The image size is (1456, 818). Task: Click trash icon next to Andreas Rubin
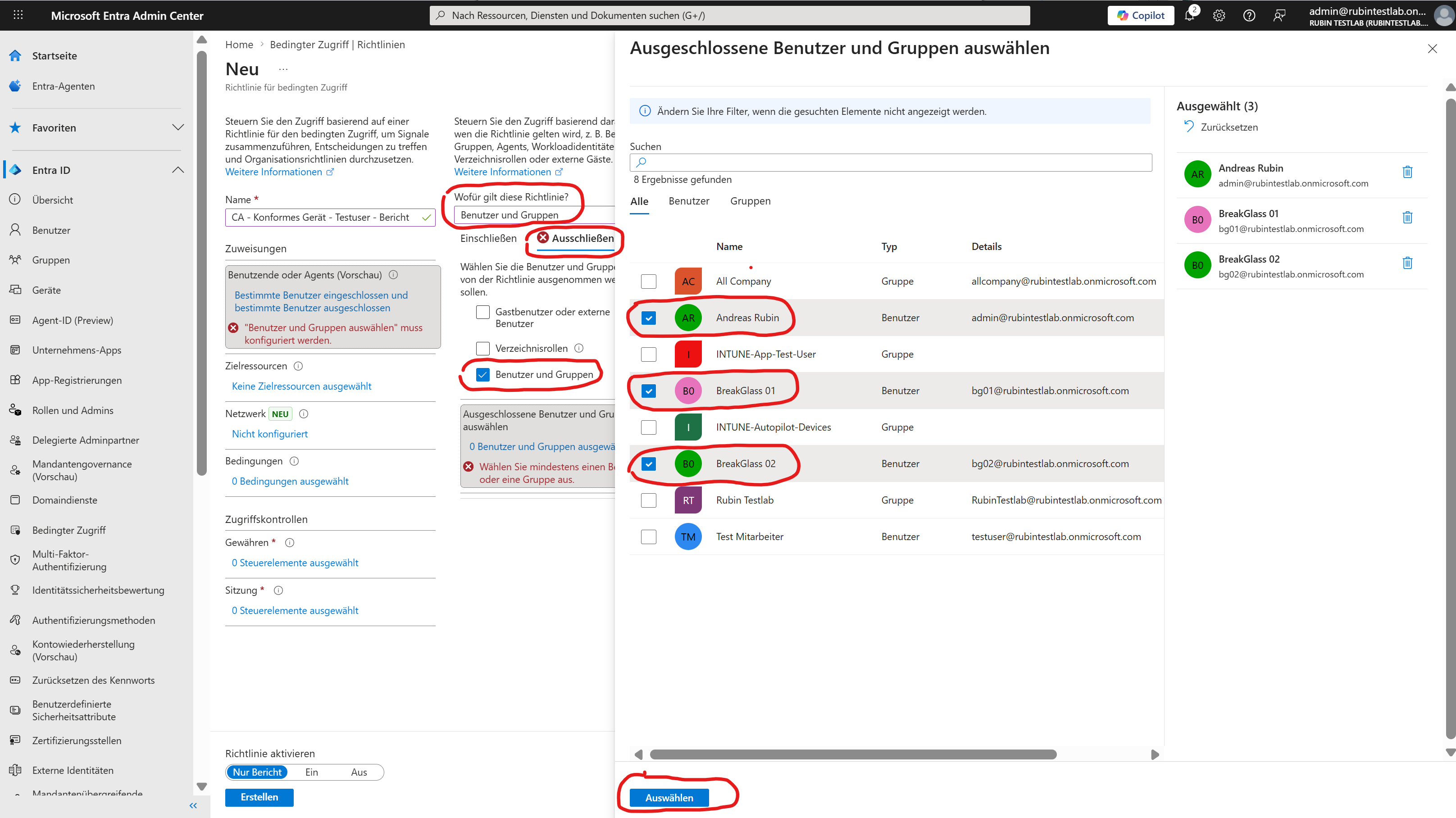[1407, 172]
